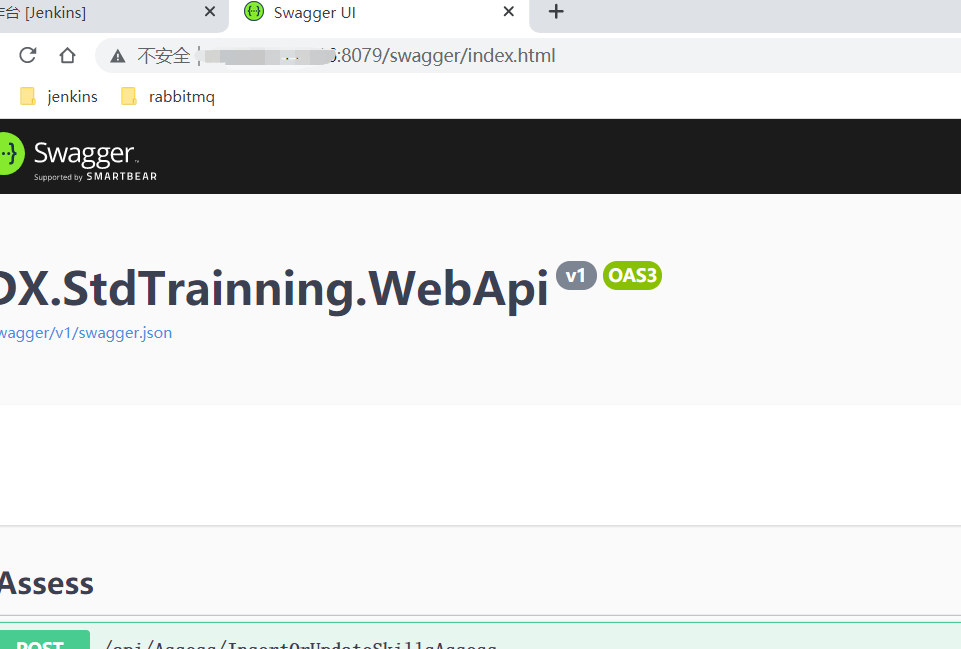961x649 pixels.
Task: Open the rabbitmq bookmark folder
Action: pyautogui.click(x=168, y=96)
